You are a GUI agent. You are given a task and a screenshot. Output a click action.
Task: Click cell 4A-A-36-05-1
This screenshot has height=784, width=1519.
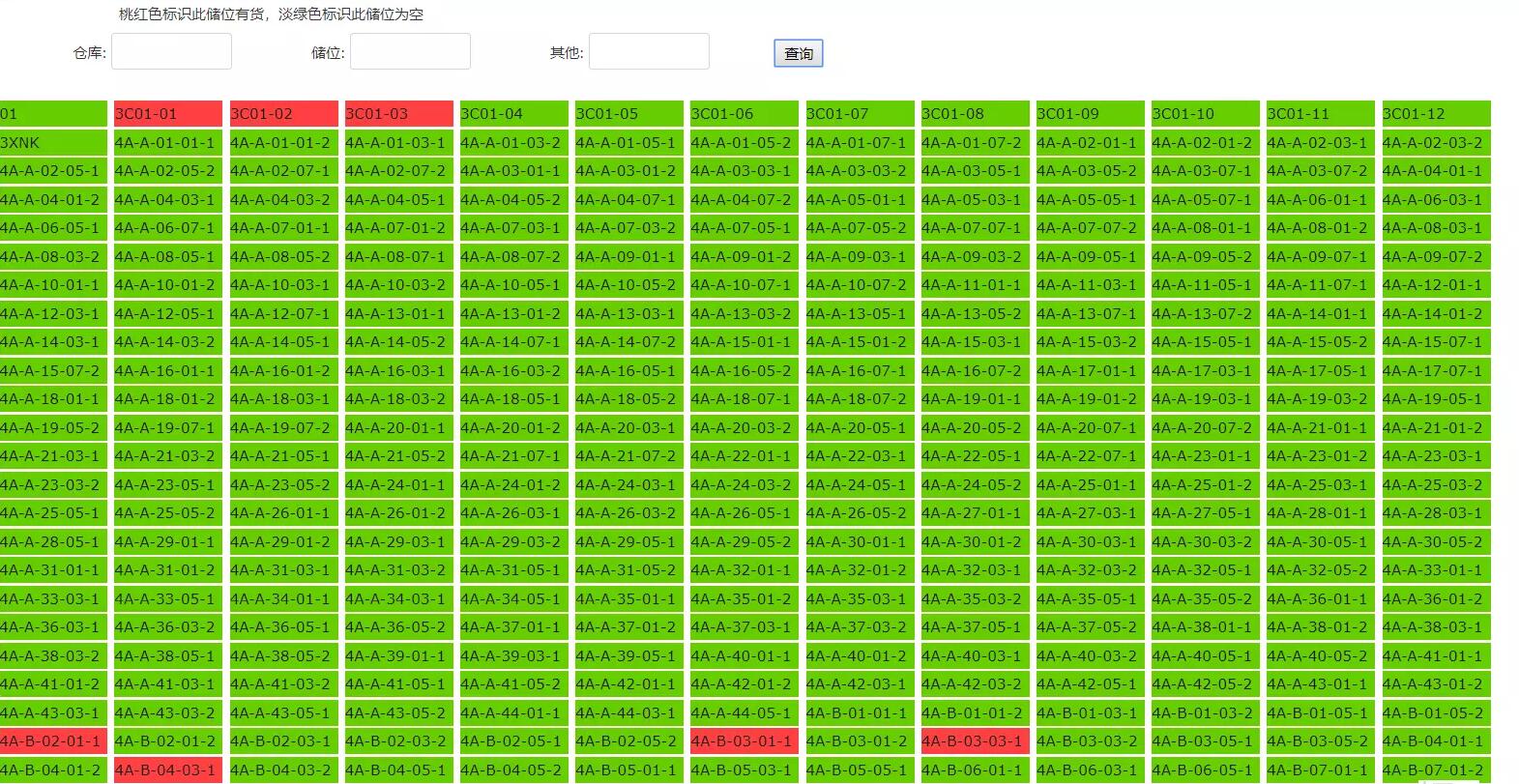[284, 627]
